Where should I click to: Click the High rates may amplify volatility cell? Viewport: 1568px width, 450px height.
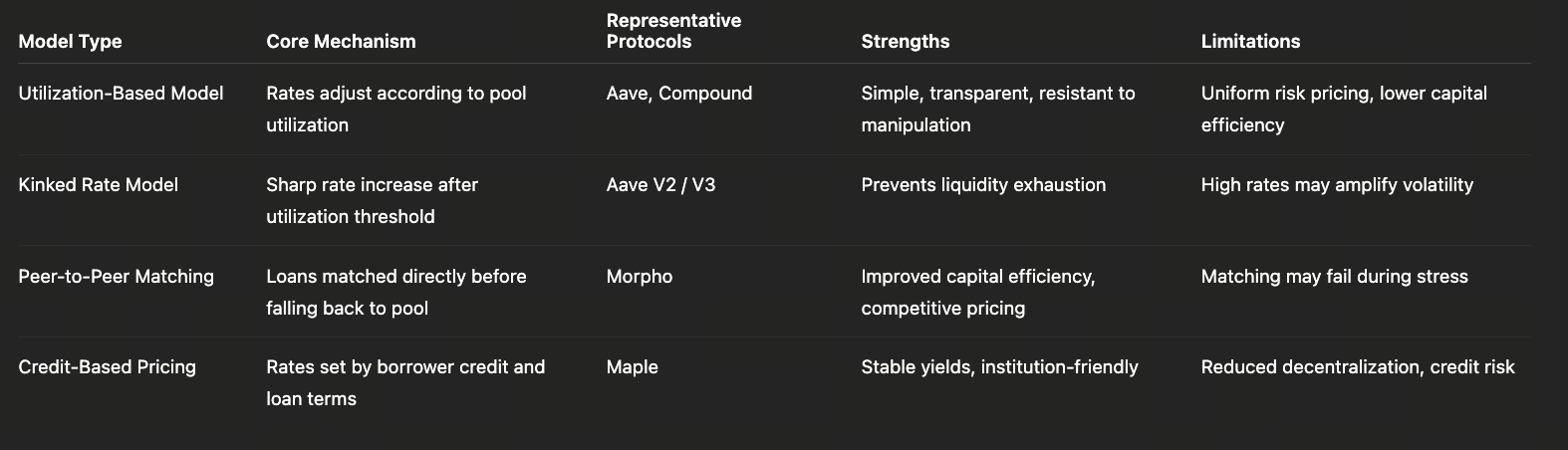(x=1337, y=185)
